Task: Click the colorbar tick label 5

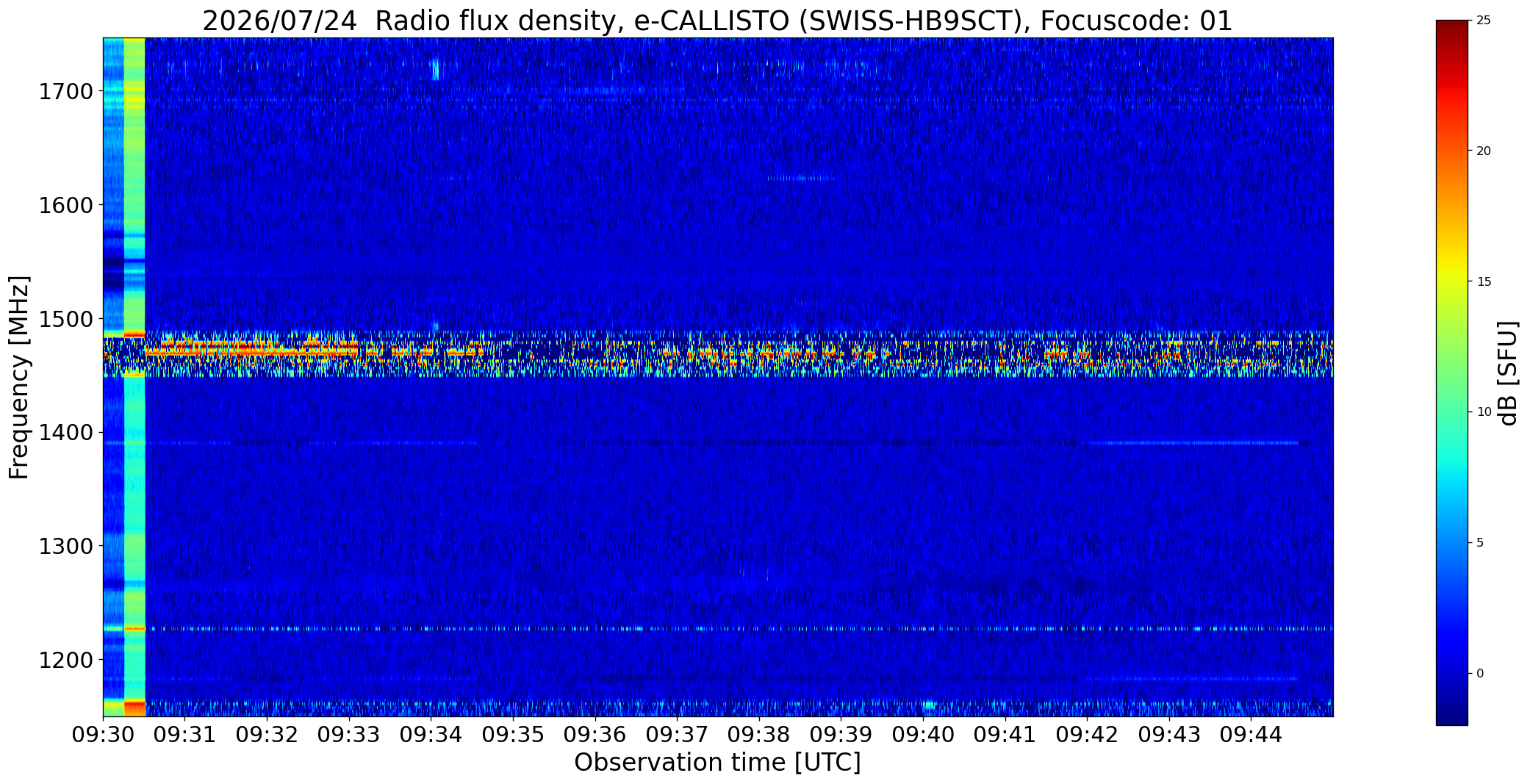Action: point(1480,542)
